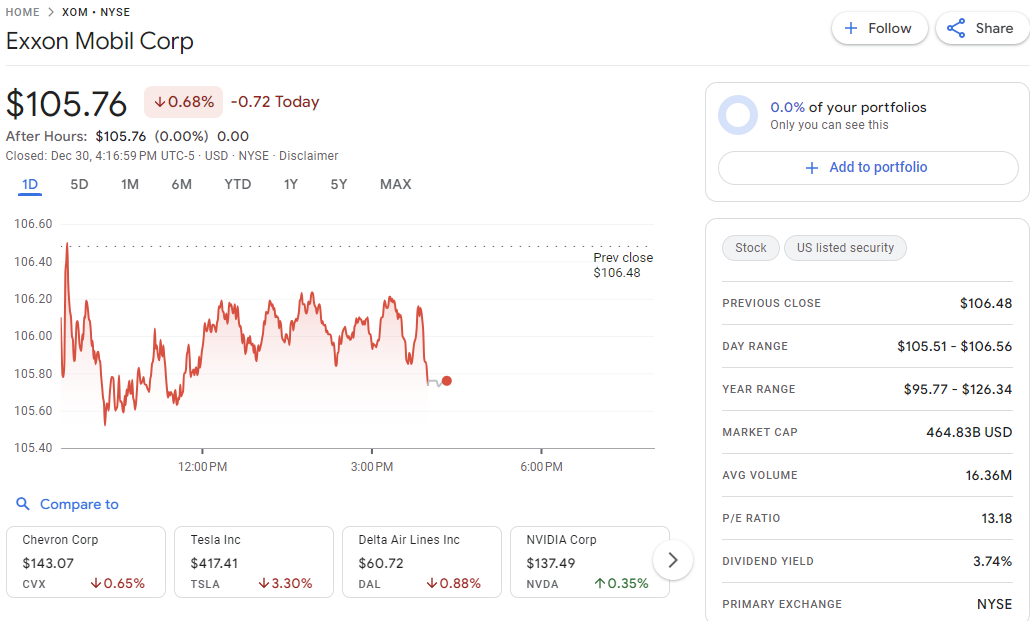Click the DAY RANGE label
1030x621 pixels.
(755, 346)
